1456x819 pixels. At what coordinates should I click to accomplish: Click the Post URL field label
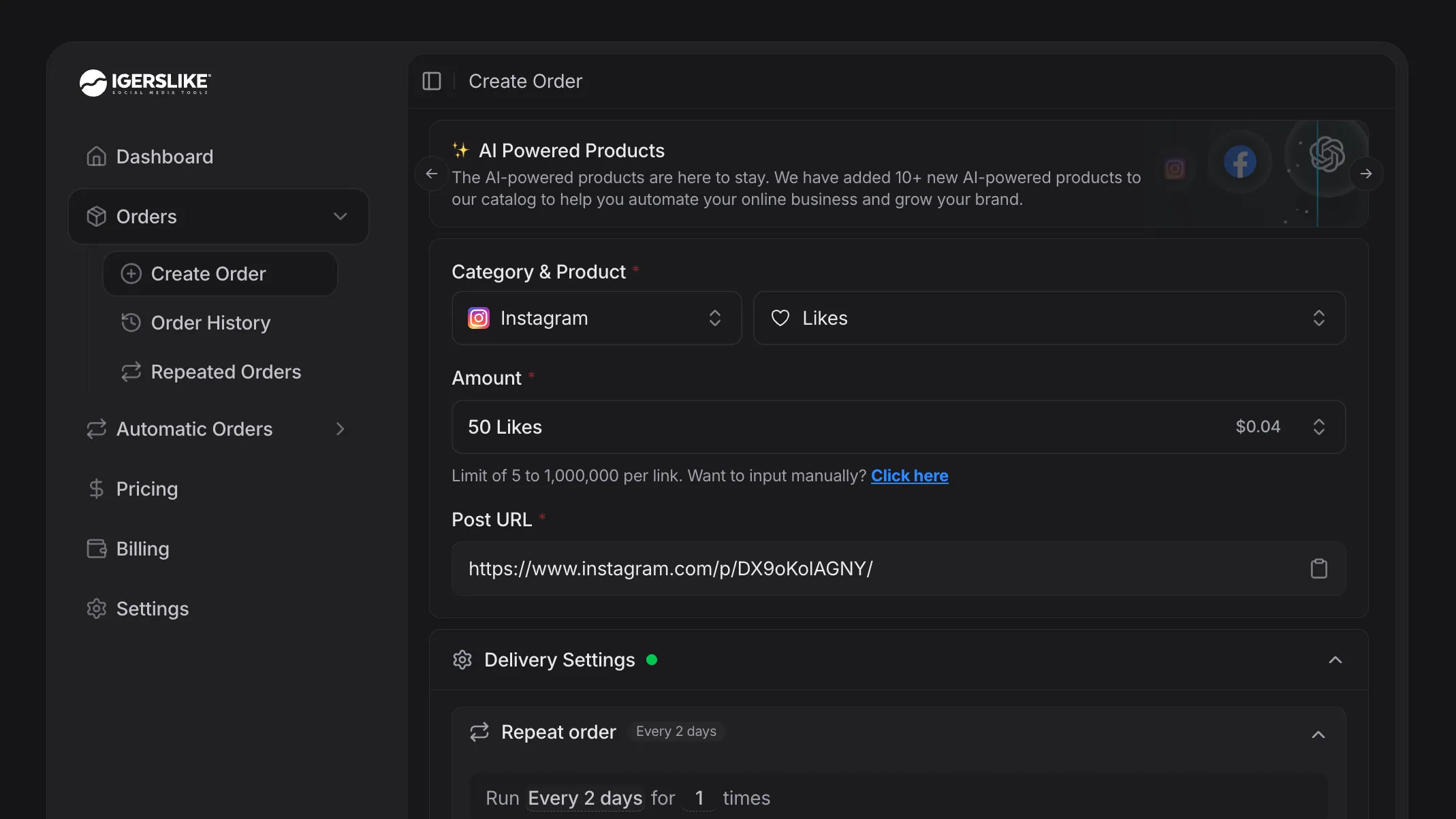tap(492, 519)
